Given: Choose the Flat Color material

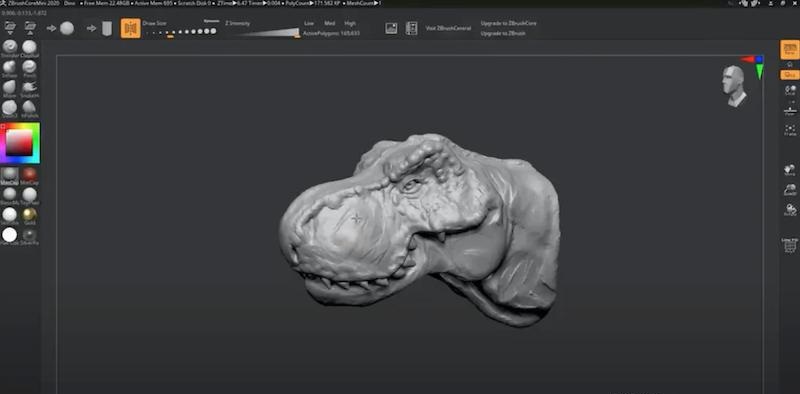Looking at the screenshot, I should pyautogui.click(x=10, y=236).
